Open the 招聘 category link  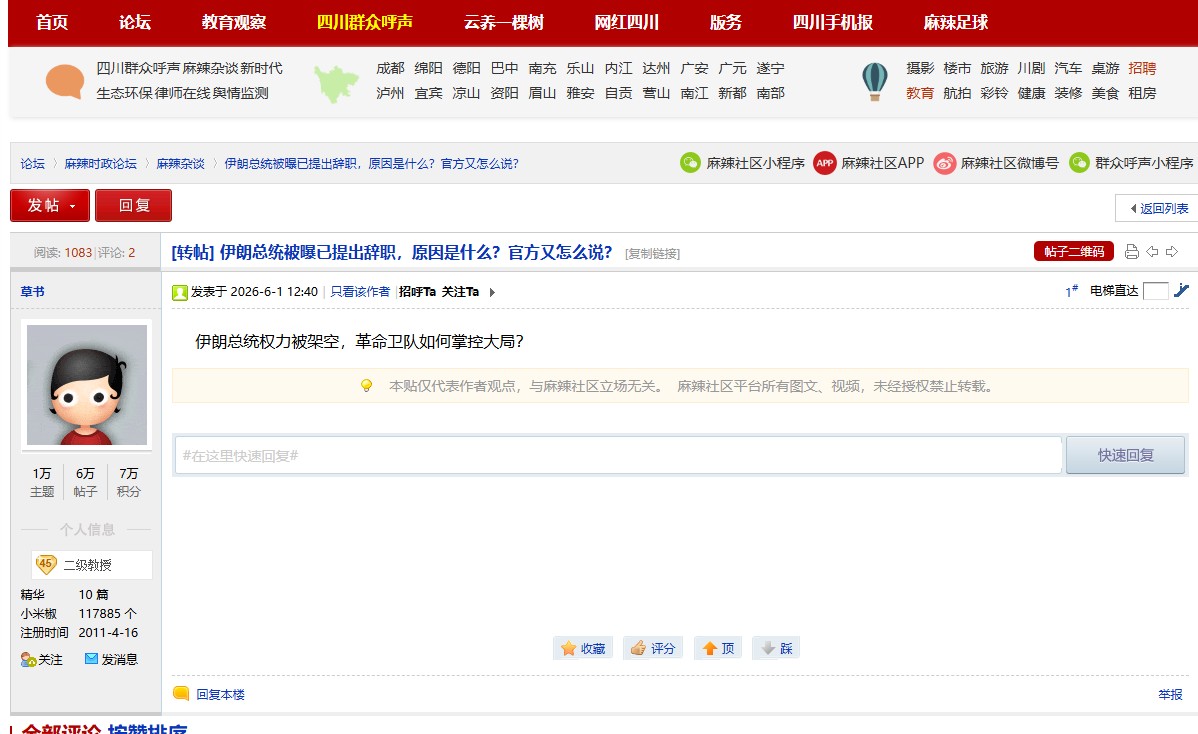1142,68
